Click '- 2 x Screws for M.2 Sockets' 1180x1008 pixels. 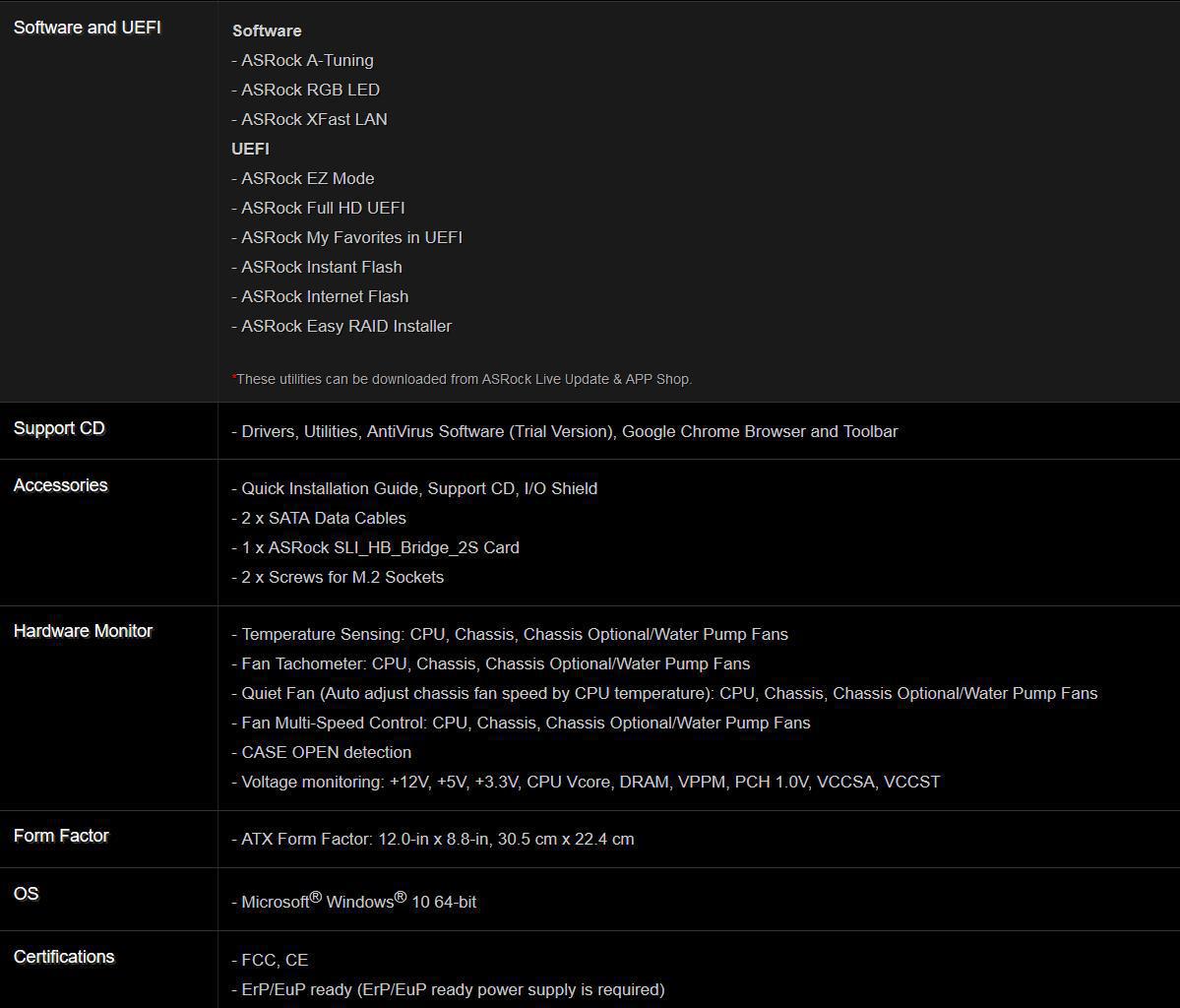tap(338, 578)
